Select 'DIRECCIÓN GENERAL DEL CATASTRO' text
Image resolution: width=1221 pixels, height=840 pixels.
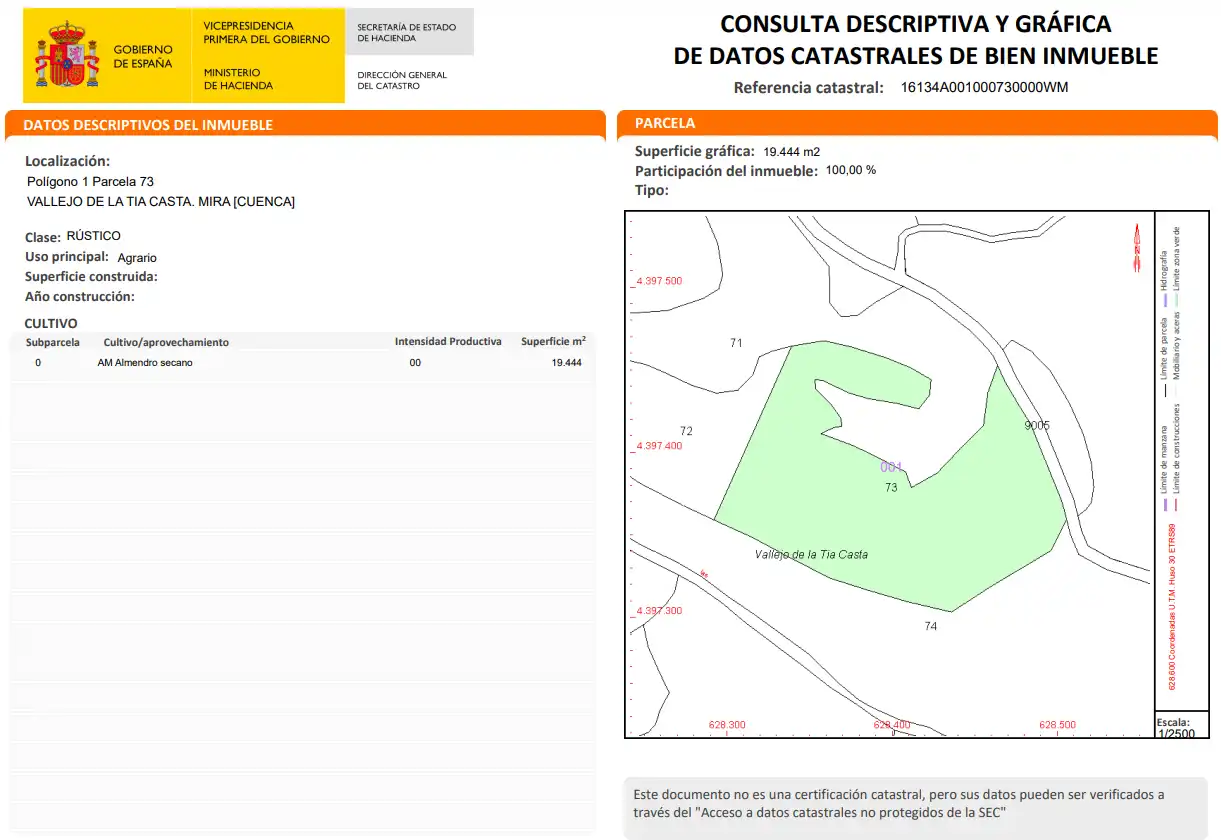click(x=402, y=80)
